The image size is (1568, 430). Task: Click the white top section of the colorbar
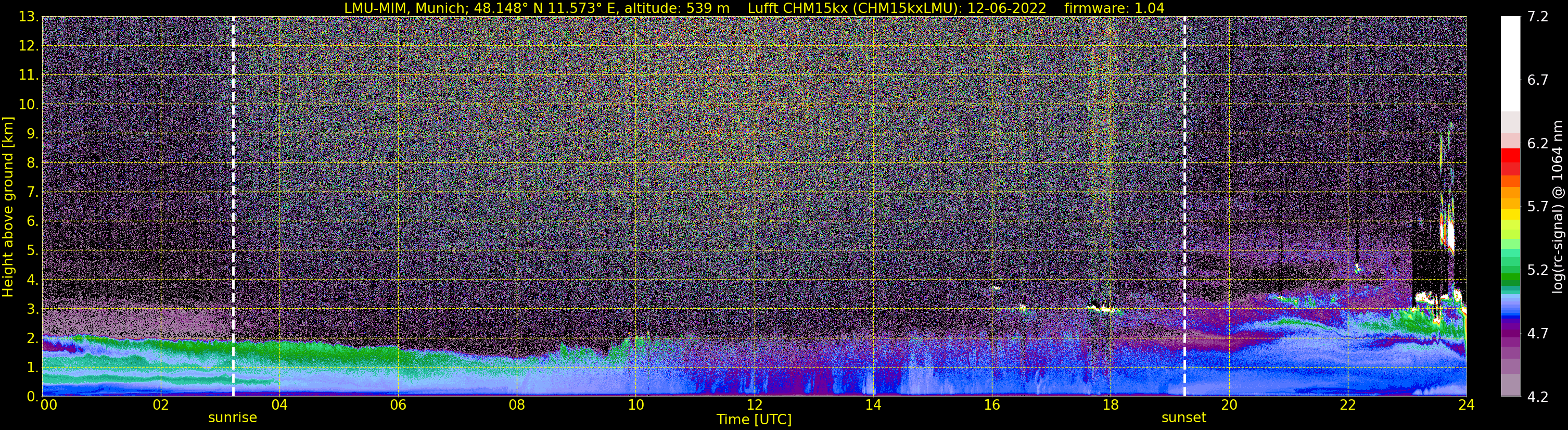(x=1510, y=64)
